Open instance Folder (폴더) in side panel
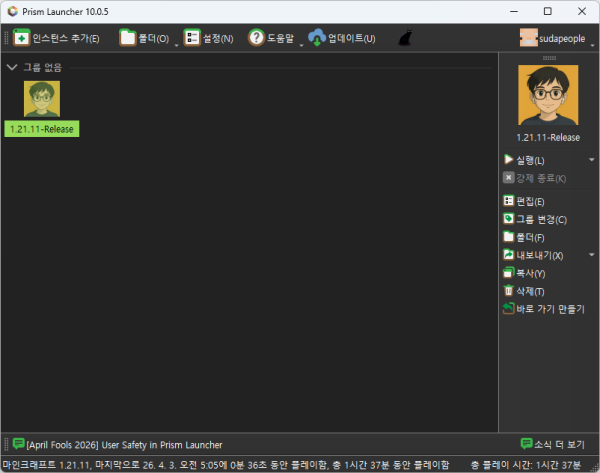600x473 pixels. (509, 237)
